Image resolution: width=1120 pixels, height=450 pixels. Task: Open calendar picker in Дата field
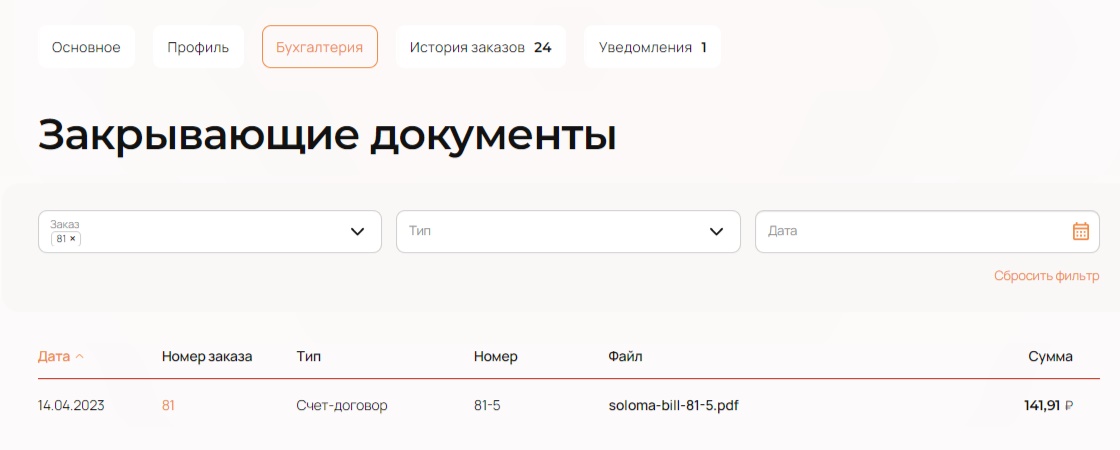pyautogui.click(x=1080, y=231)
